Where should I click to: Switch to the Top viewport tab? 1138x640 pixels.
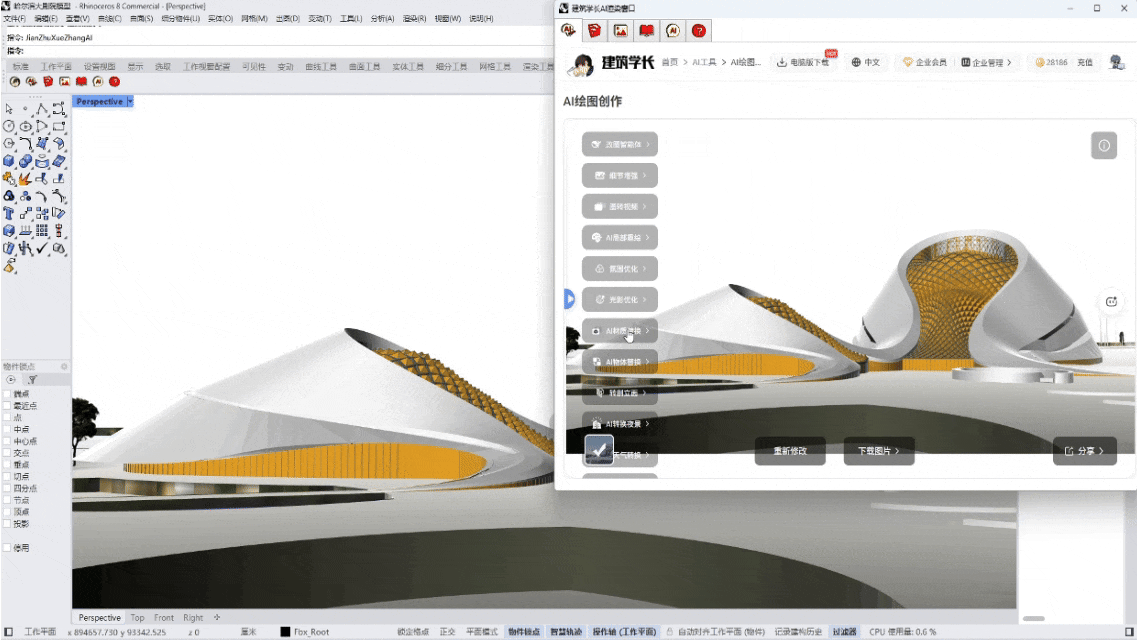pos(137,618)
